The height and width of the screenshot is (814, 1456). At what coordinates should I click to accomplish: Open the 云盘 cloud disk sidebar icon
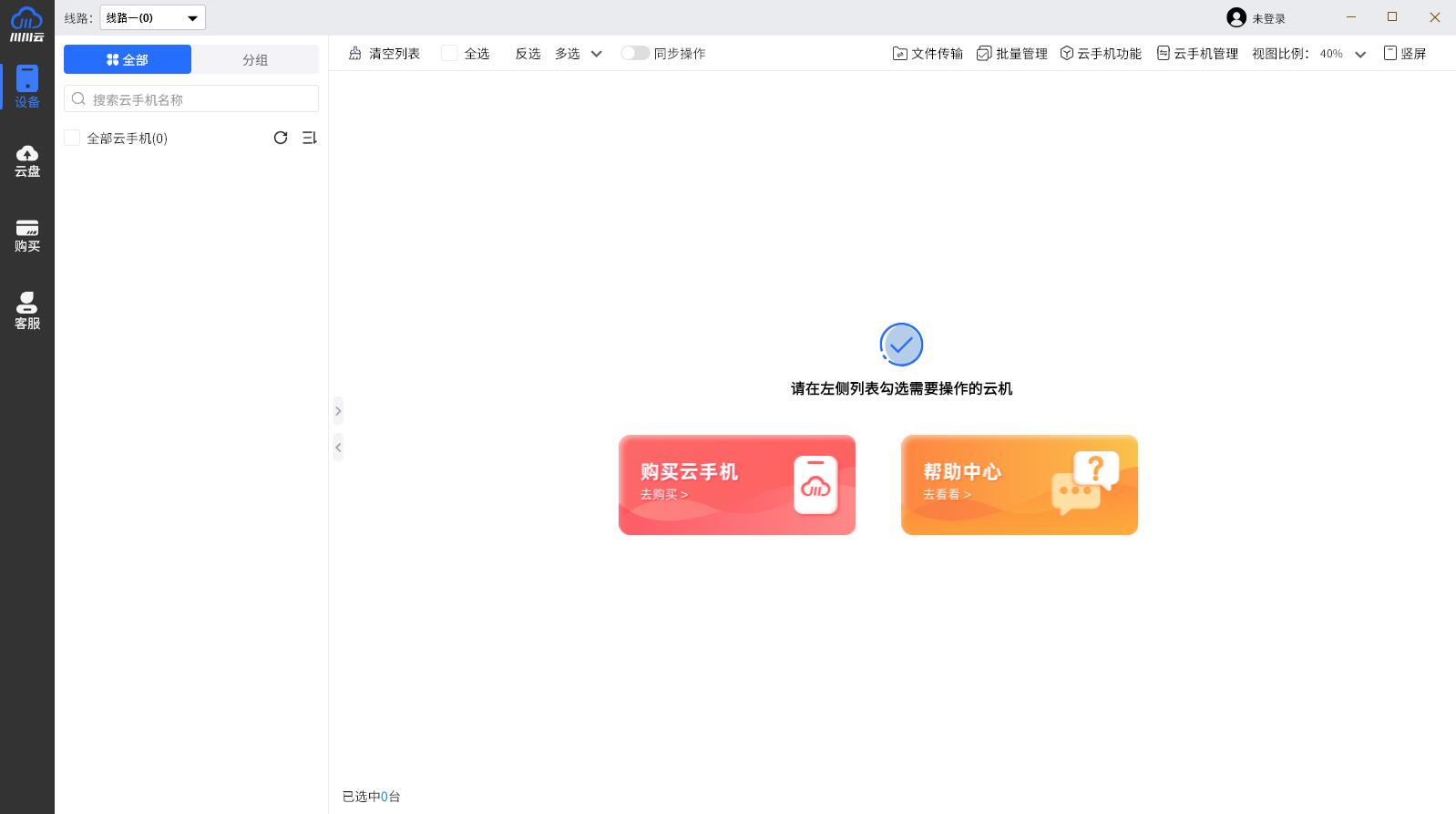click(x=27, y=160)
